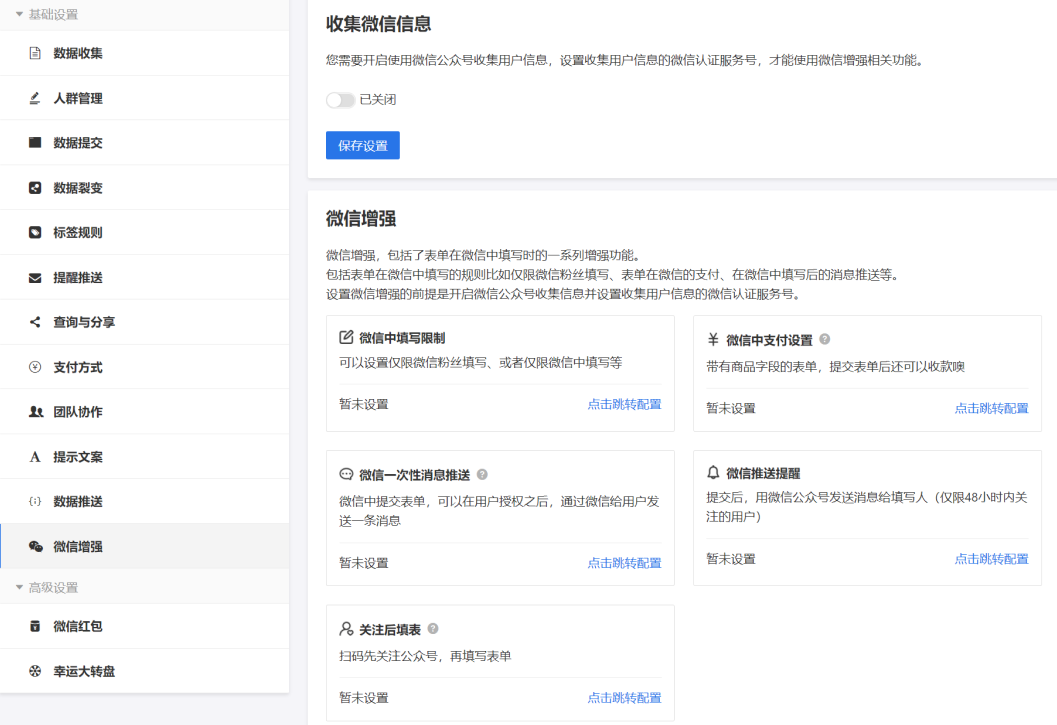Go to 提示文案 settings
The height and width of the screenshot is (725, 1057).
(x=145, y=457)
